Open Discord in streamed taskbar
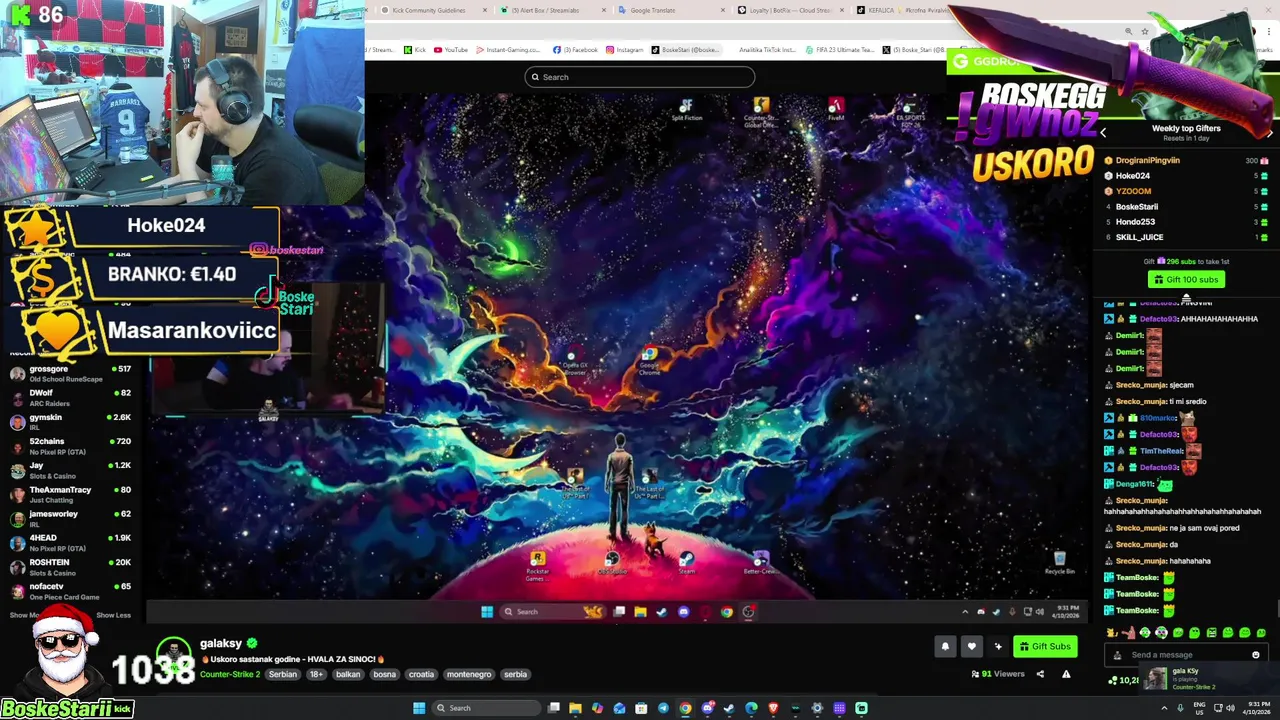 point(683,612)
